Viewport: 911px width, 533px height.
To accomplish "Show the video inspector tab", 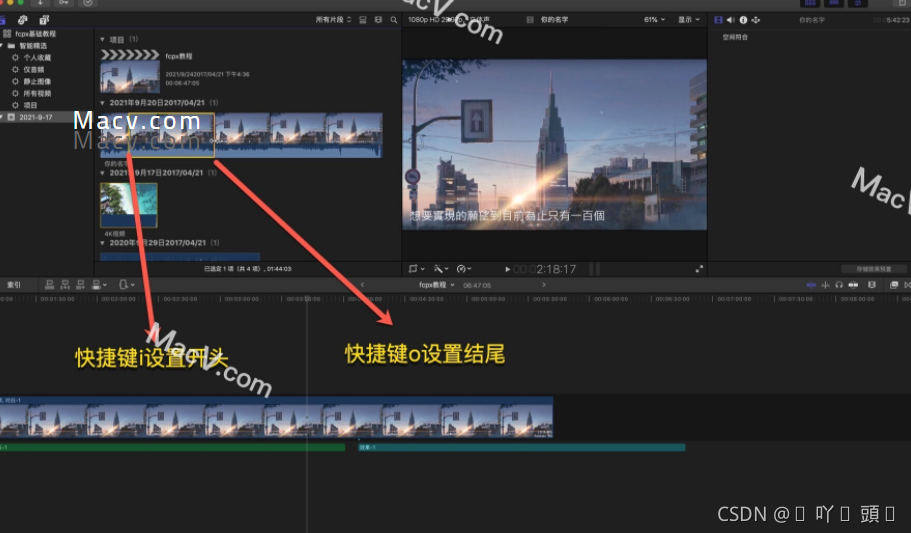I will point(719,20).
